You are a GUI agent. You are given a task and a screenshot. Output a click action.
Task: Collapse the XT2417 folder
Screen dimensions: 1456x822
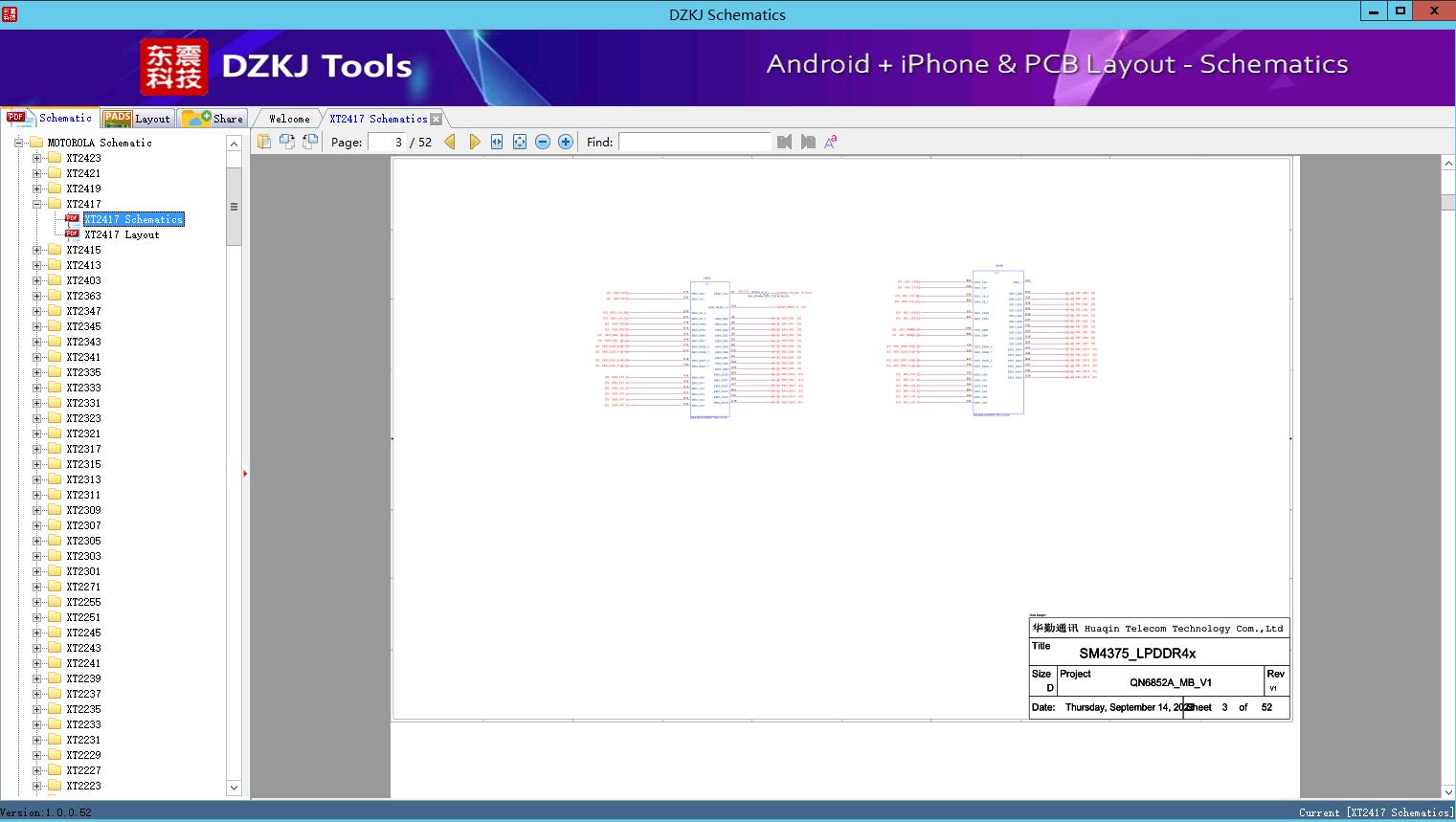tap(36, 204)
